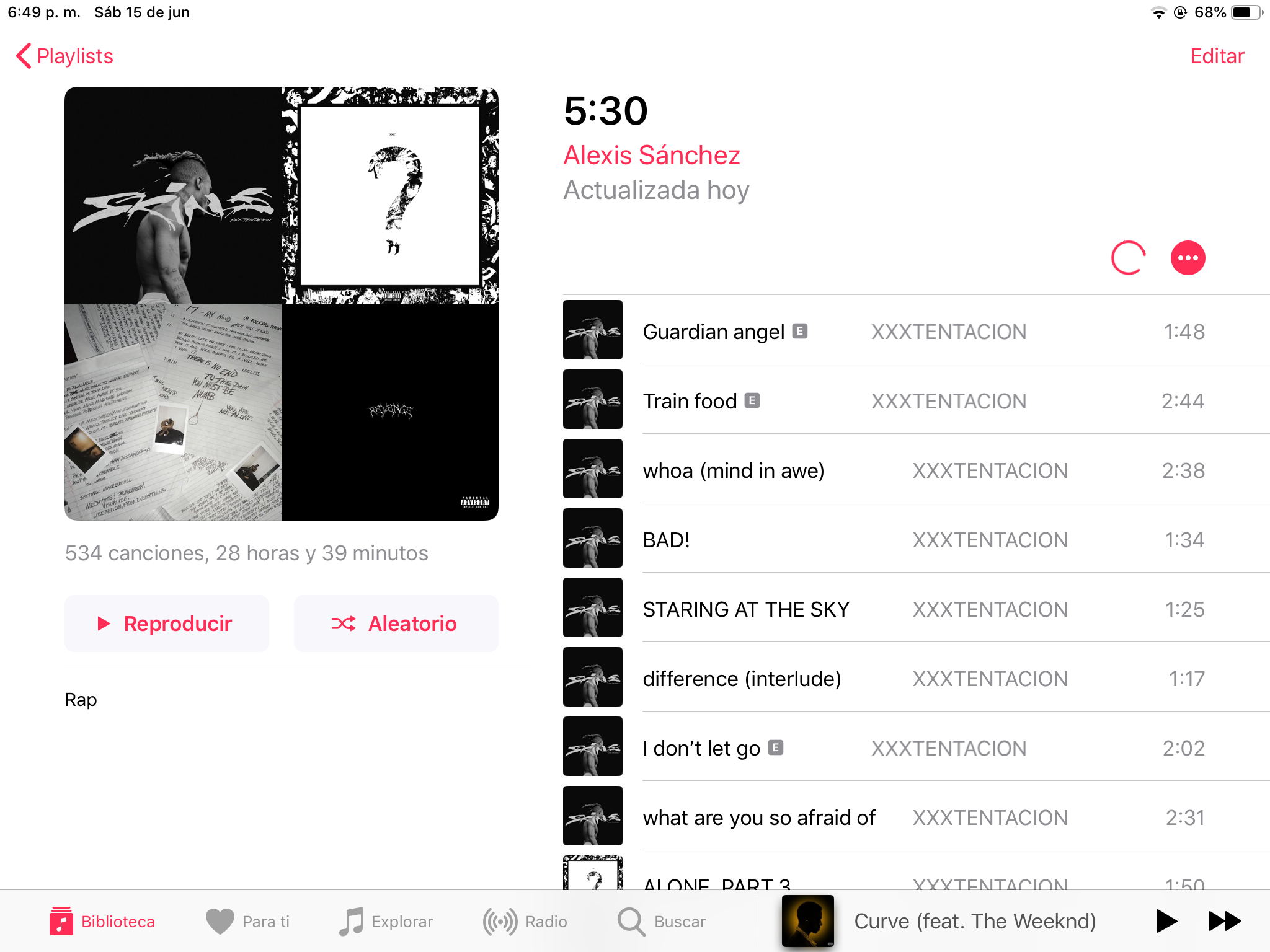Open the three-dots more options button
The image size is (1270, 952).
pyautogui.click(x=1188, y=258)
